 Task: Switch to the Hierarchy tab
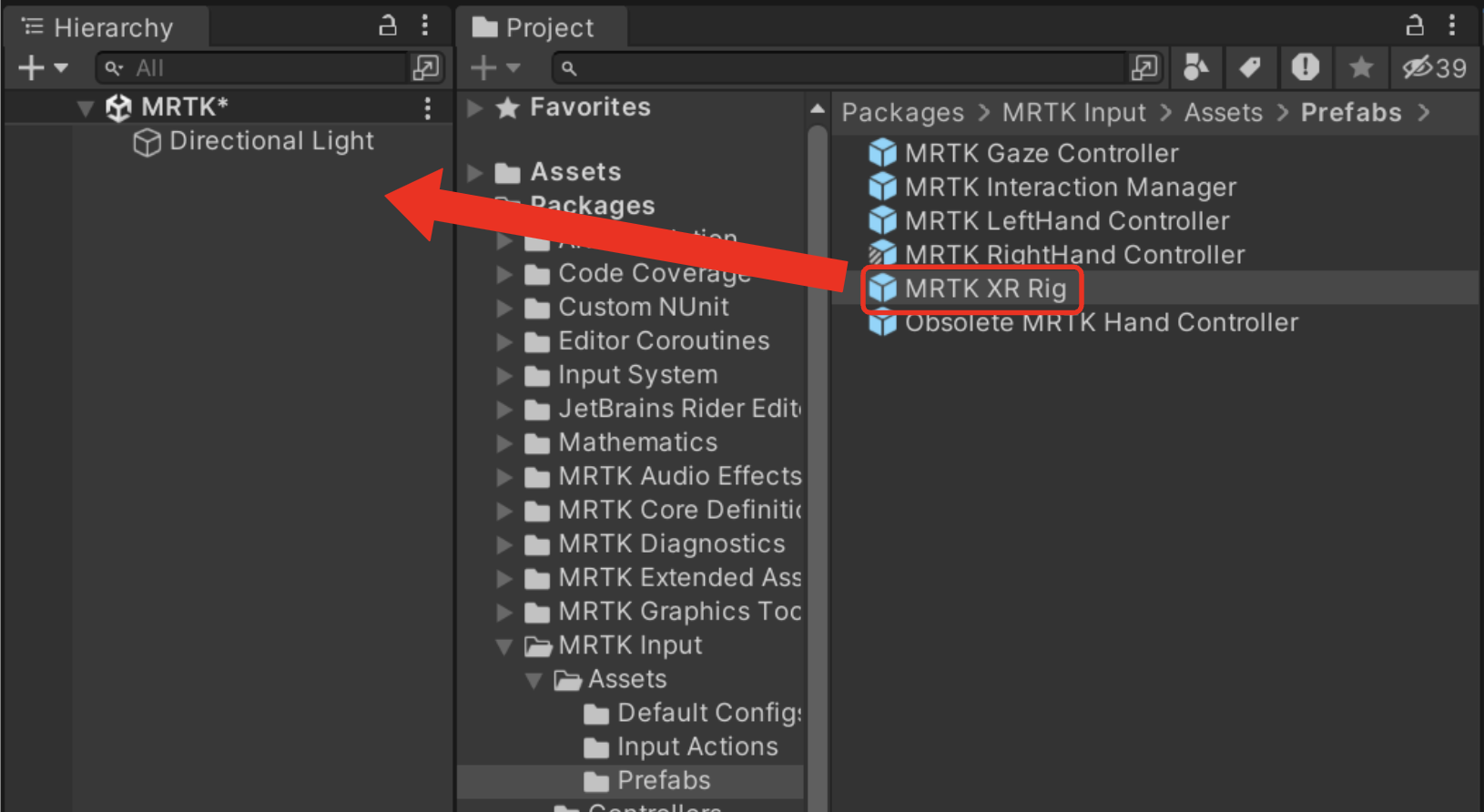pos(105,27)
